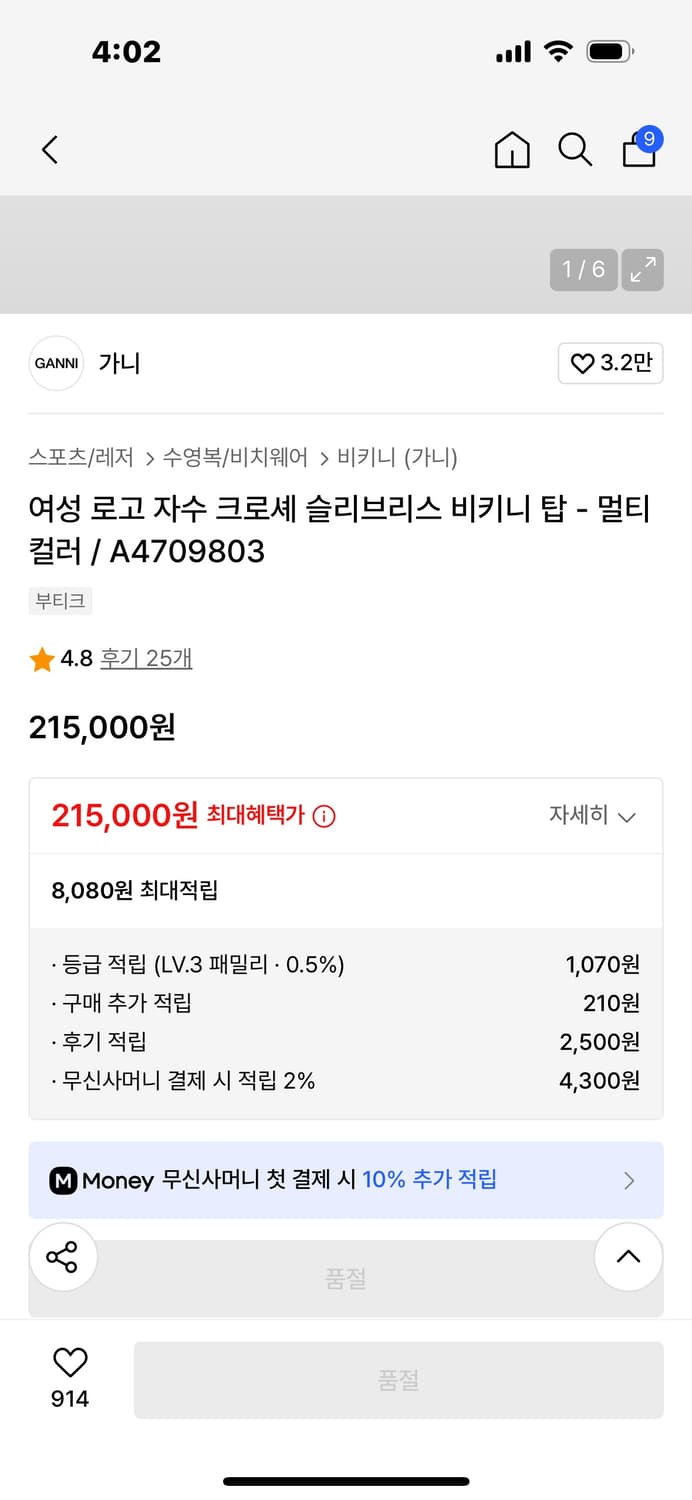The width and height of the screenshot is (692, 1500).
Task: Tap the Musinsa Money M icon
Action: click(64, 1180)
